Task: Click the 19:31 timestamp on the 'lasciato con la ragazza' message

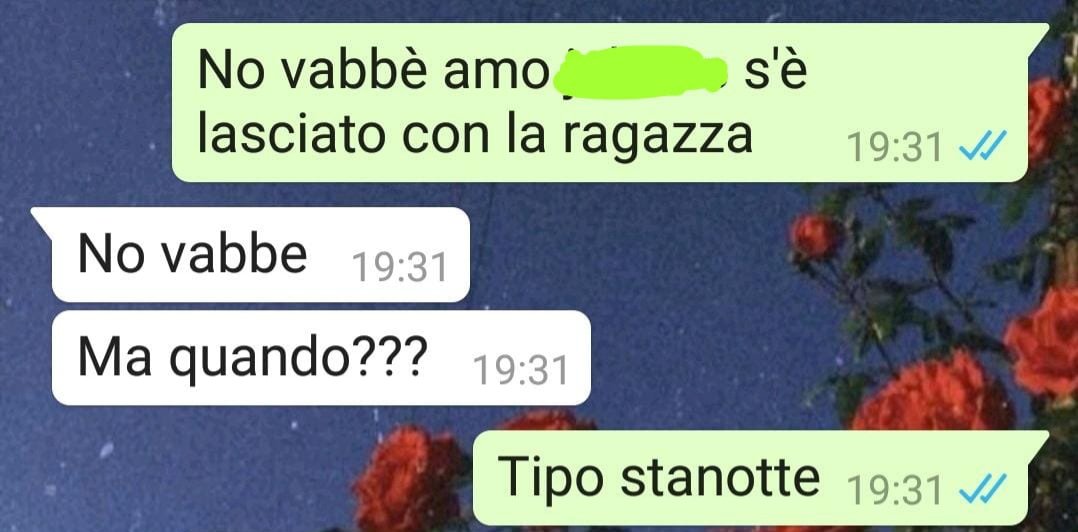Action: pos(894,146)
